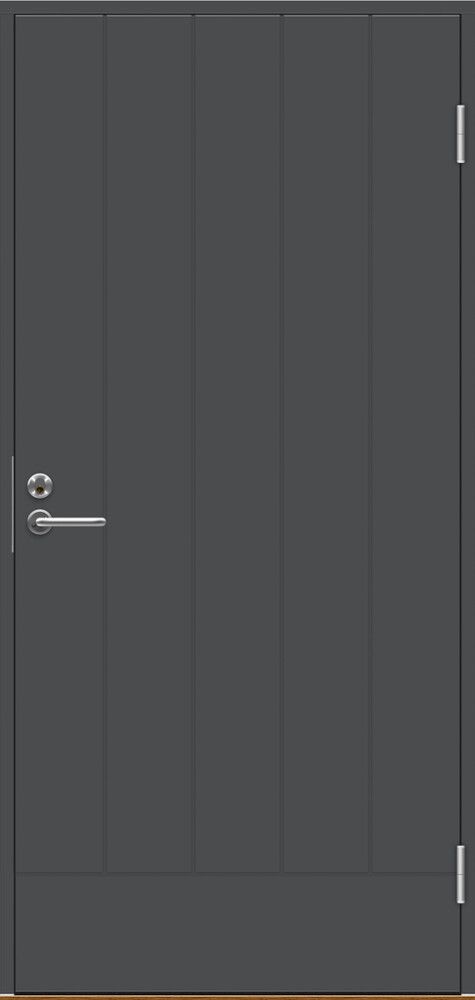
Task: Click the wooden threshold strip below door
Action: 237,997
